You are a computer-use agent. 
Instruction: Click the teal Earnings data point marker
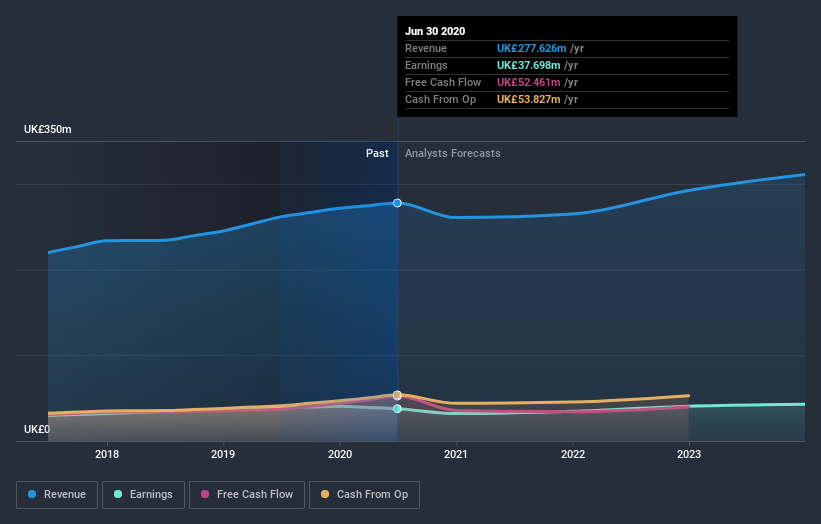tap(397, 409)
